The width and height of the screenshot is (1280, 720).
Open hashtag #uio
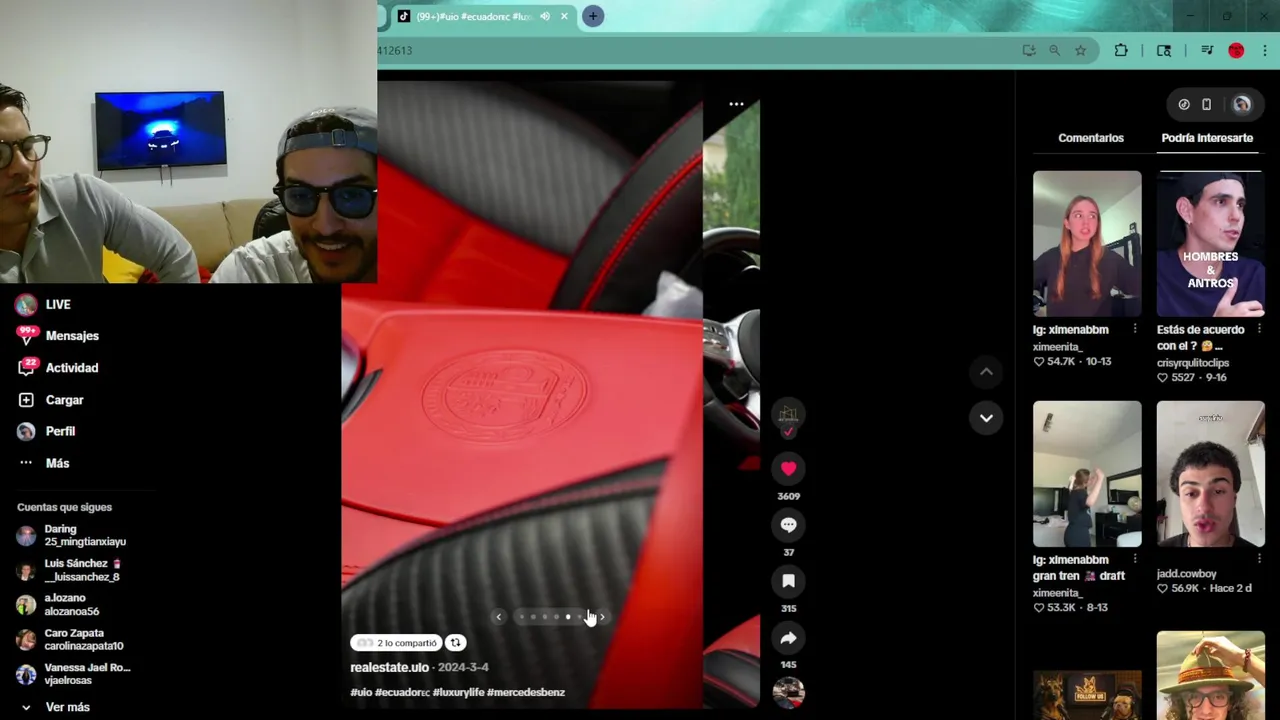tap(361, 692)
